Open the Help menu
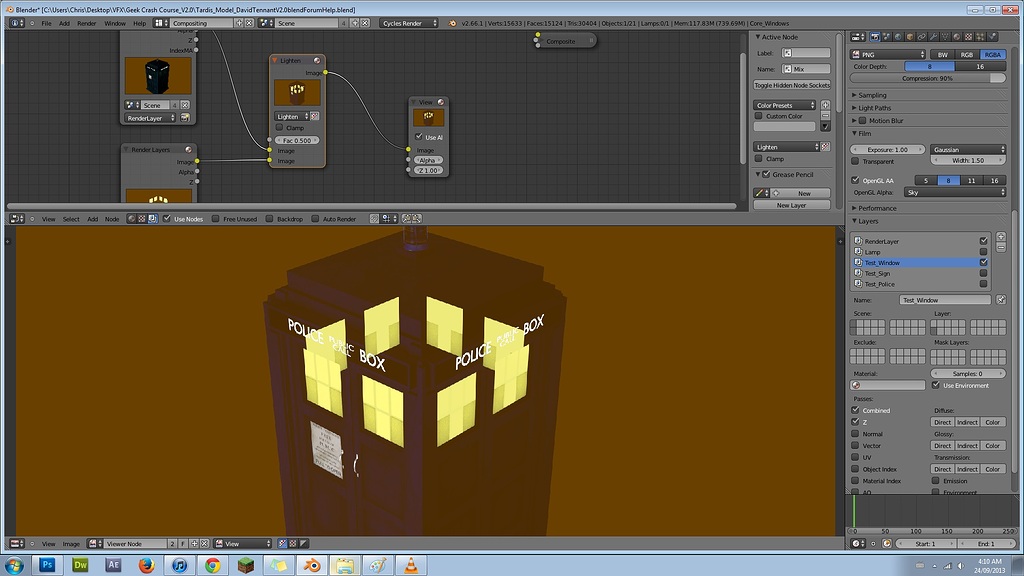The height and width of the screenshot is (576, 1024). click(140, 23)
